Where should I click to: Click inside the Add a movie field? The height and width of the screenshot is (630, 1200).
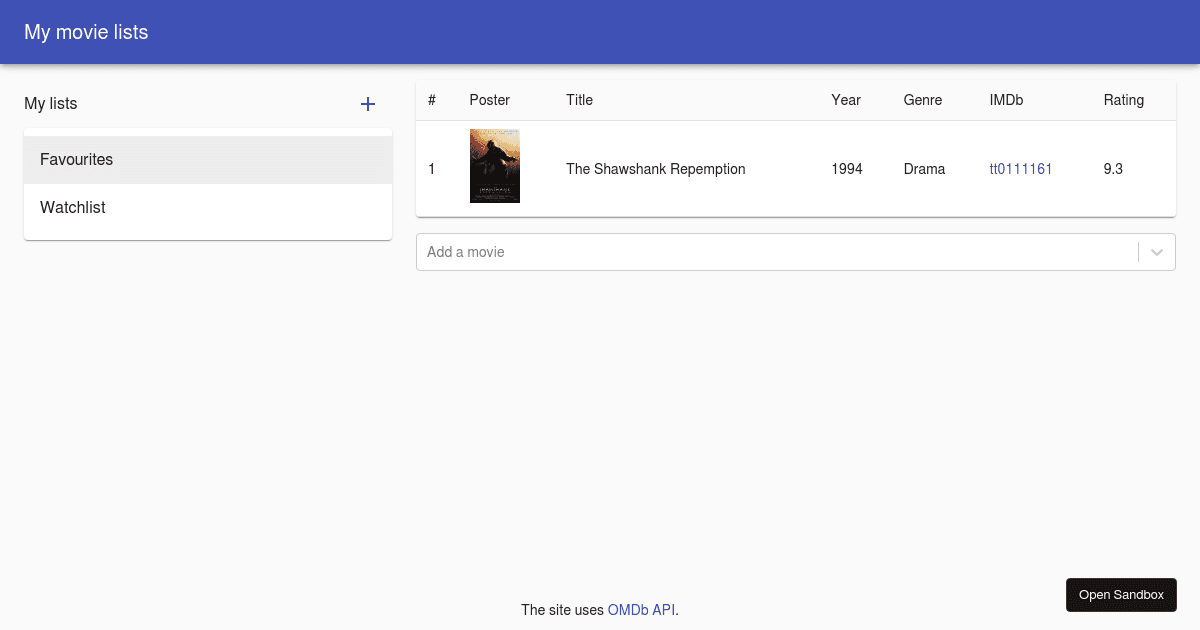(700, 252)
